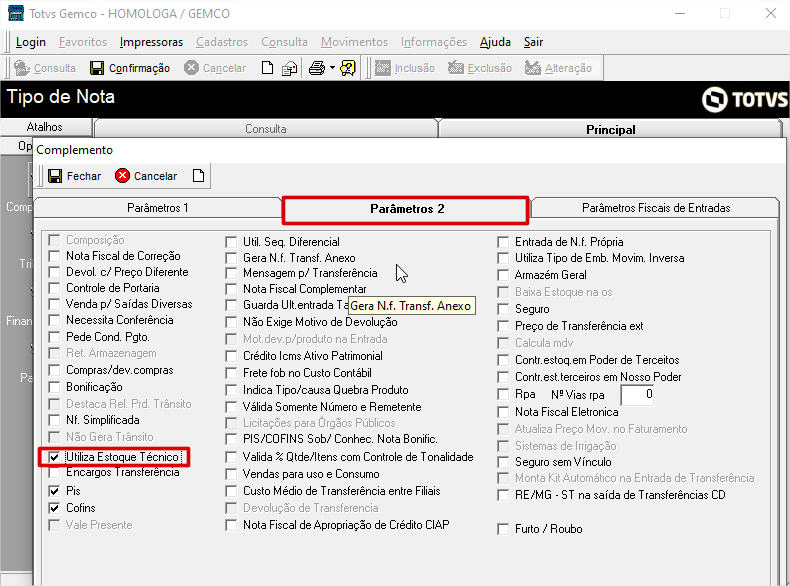The height and width of the screenshot is (586, 790).
Task: Switch to the Principal tab
Action: coord(610,129)
